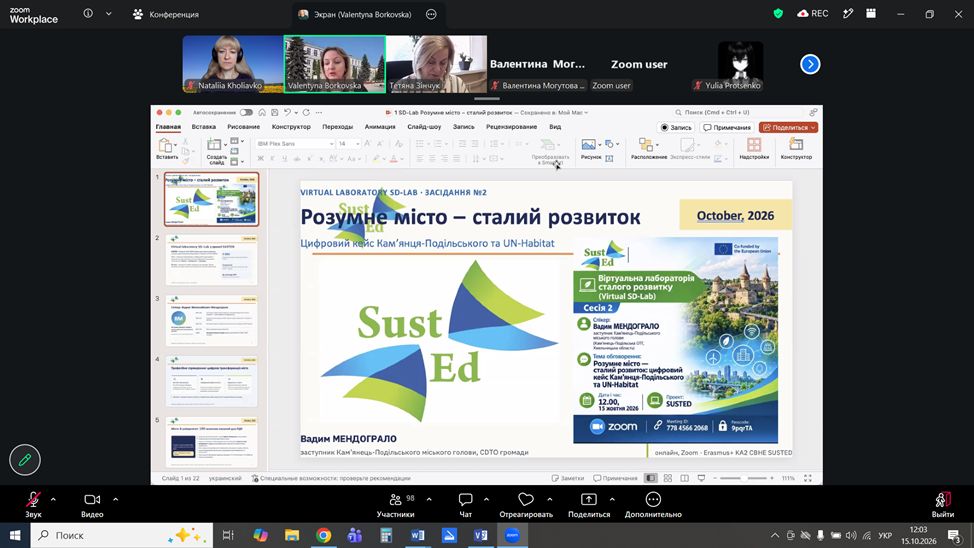Open the Вставка ribbon tab
The width and height of the screenshot is (974, 548).
coord(204,127)
